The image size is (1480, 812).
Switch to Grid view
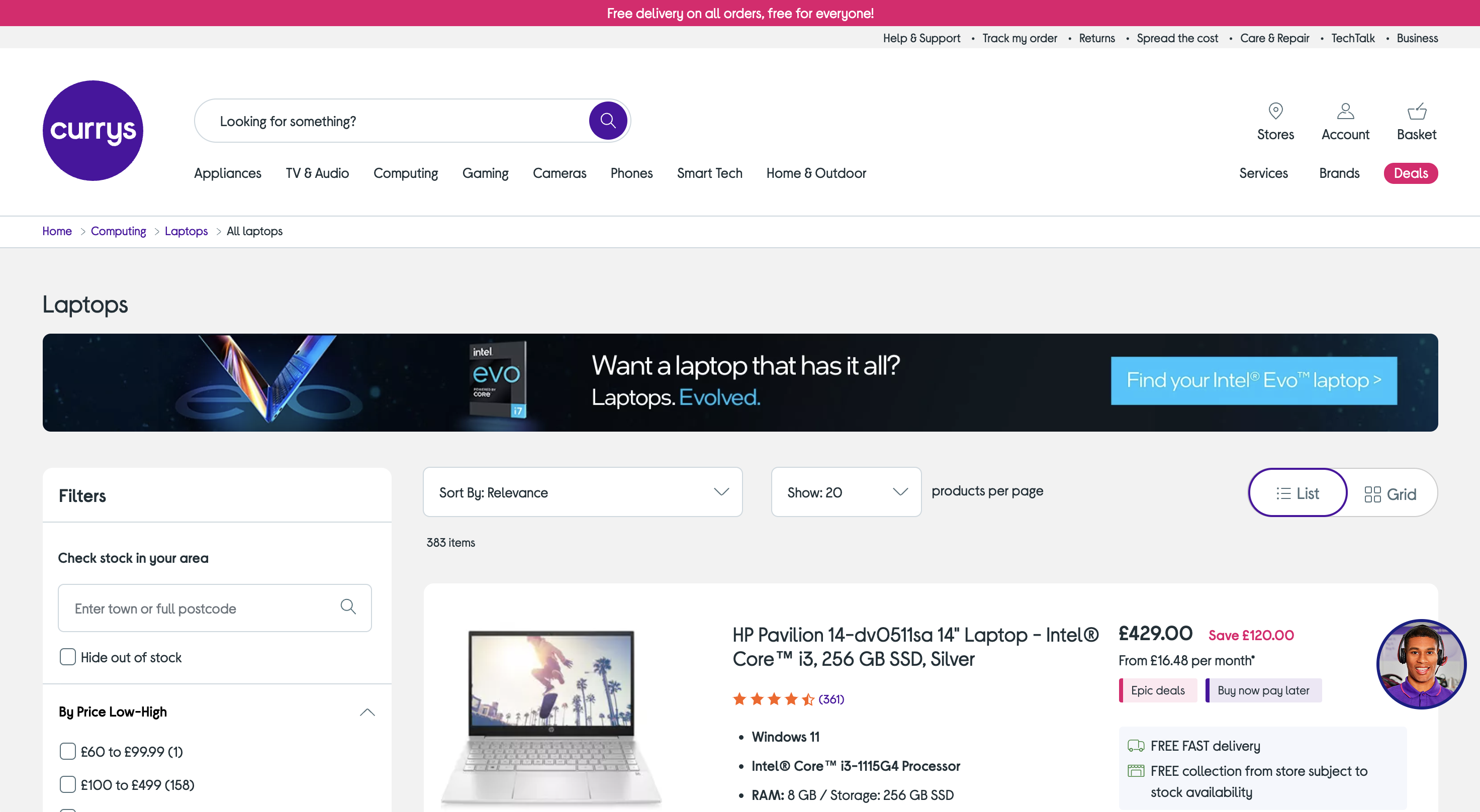(1391, 494)
